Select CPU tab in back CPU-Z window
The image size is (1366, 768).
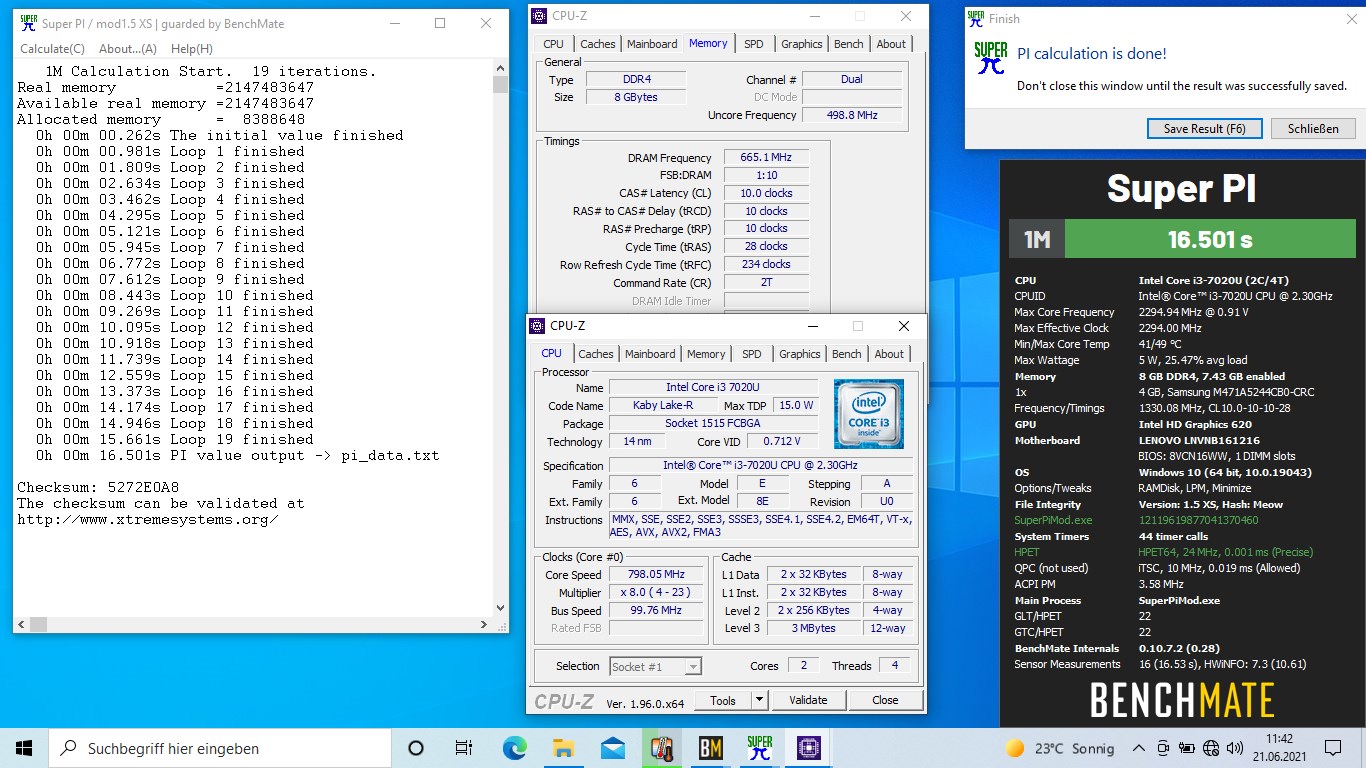(x=553, y=44)
